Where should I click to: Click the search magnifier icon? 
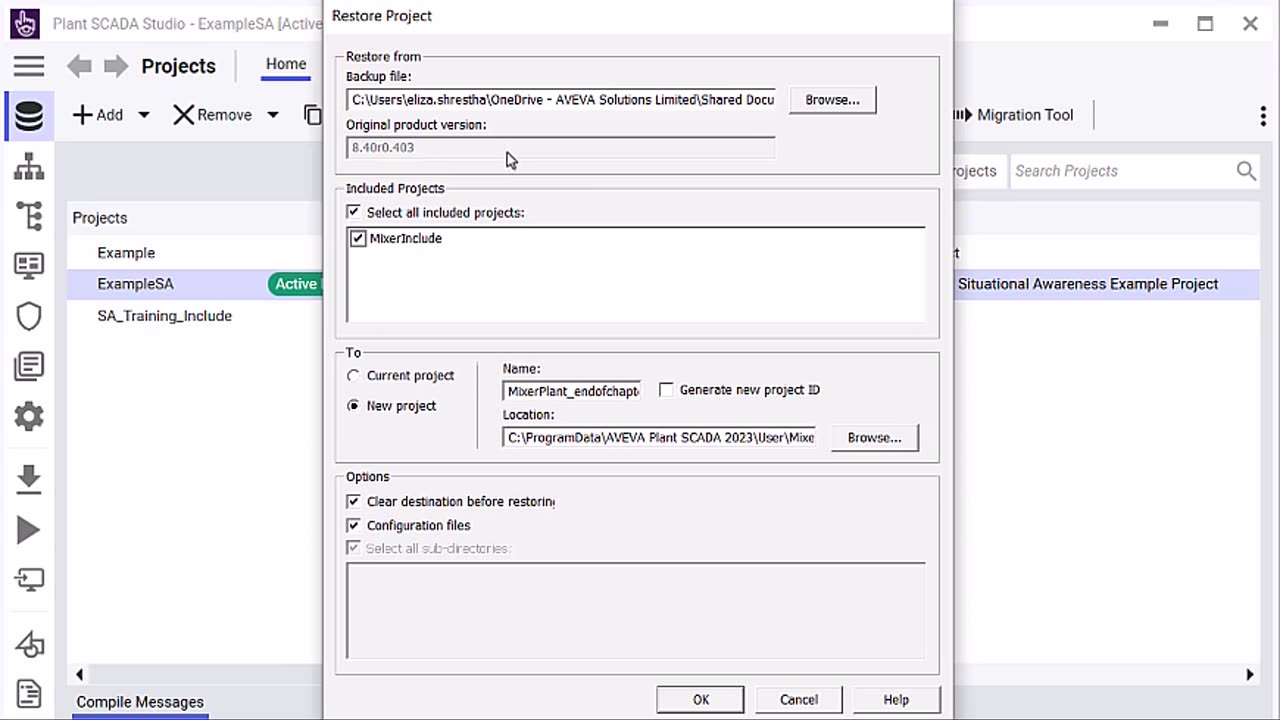1246,171
